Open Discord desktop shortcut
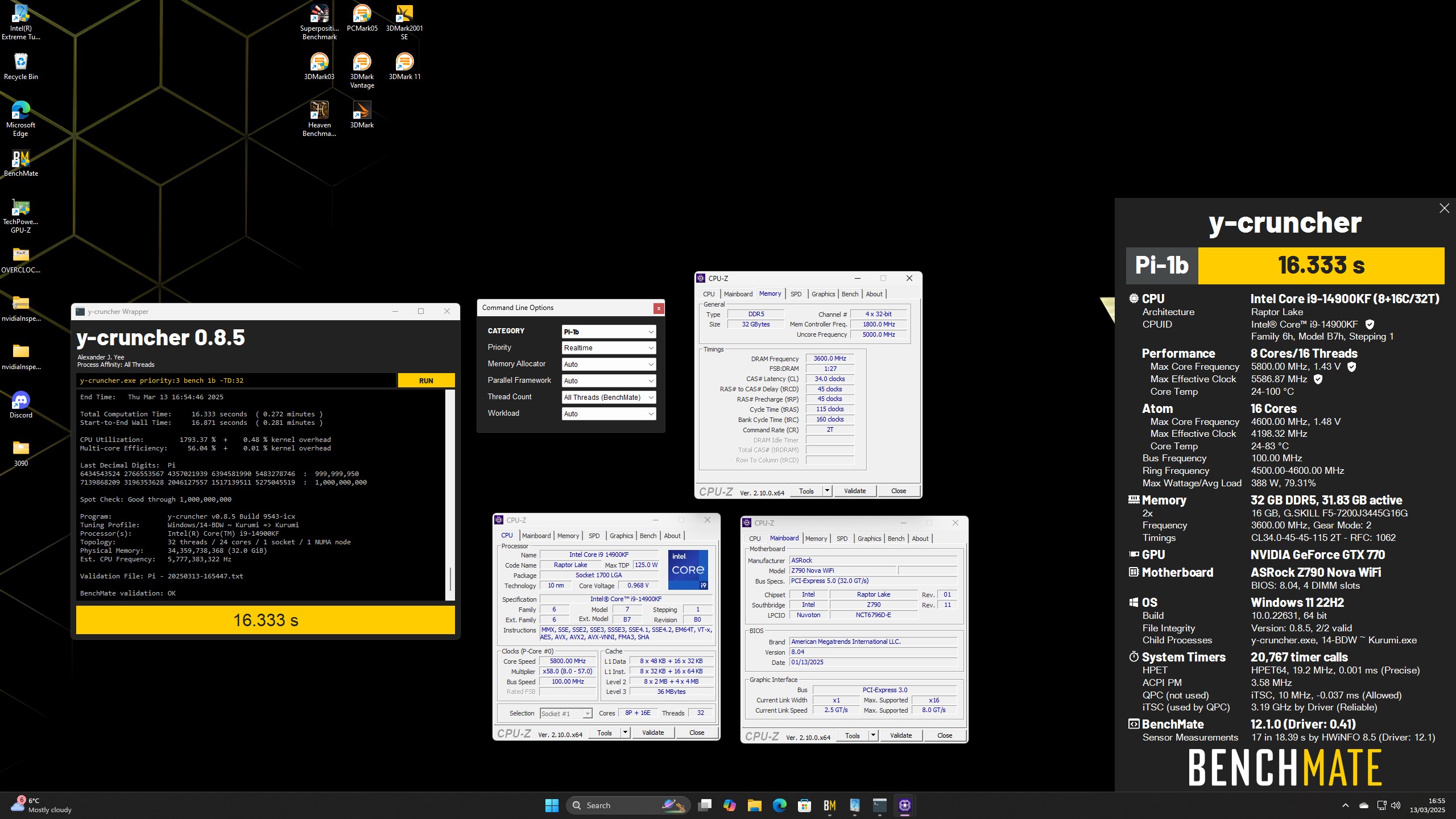1456x819 pixels. coord(20,405)
